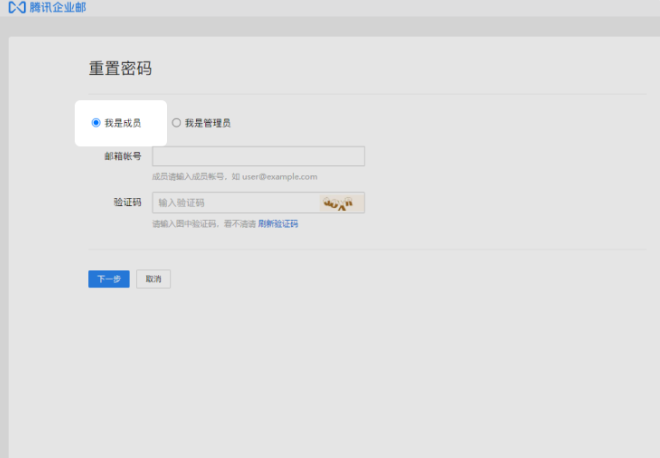Click the 刷新验证码 link
The height and width of the screenshot is (458, 660).
278,224
